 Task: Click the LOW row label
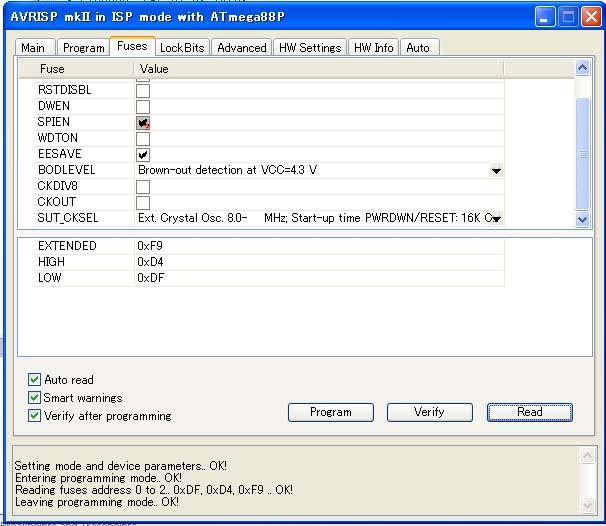tap(49, 278)
